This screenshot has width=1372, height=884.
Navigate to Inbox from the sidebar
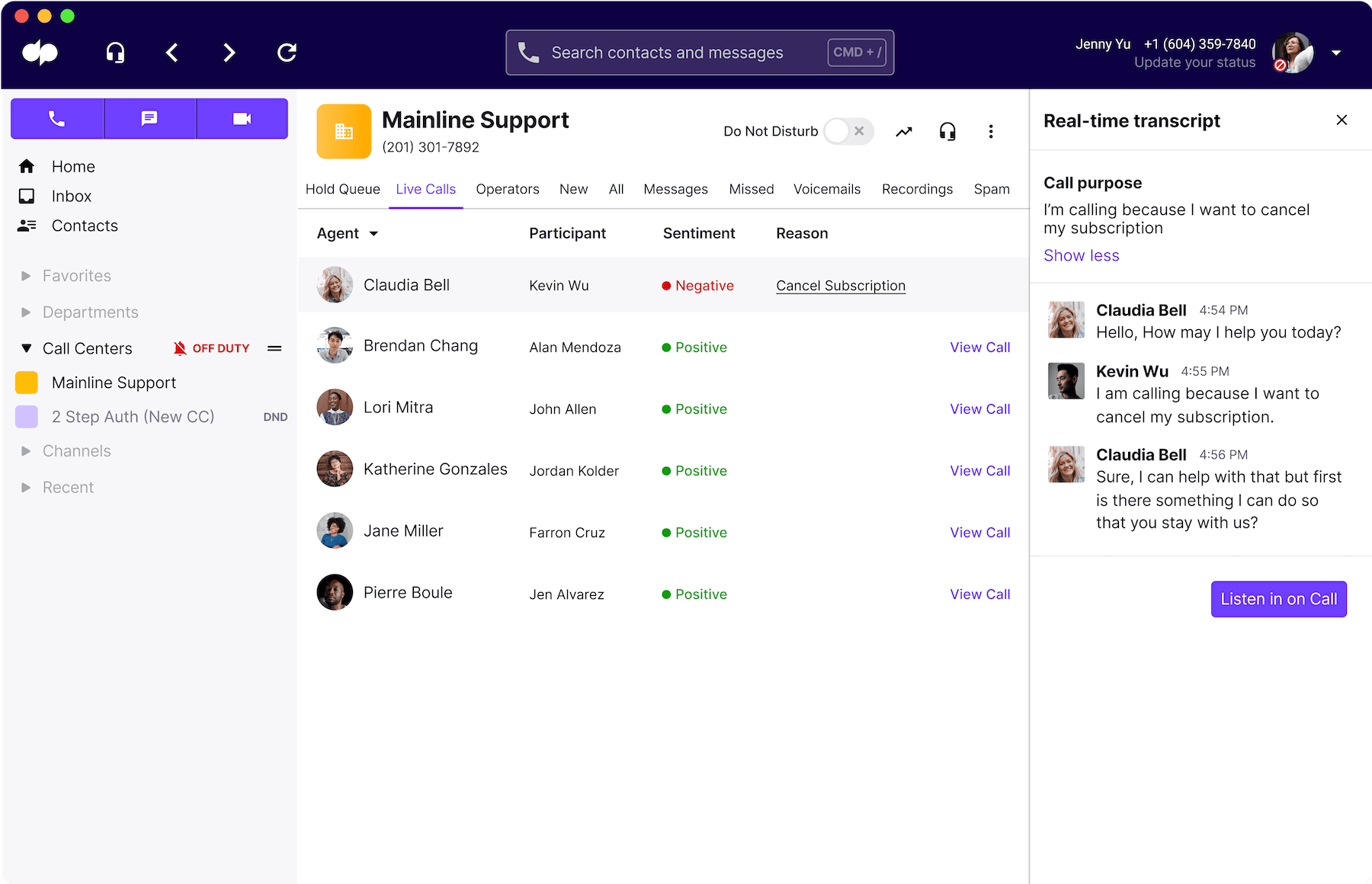pyautogui.click(x=71, y=196)
